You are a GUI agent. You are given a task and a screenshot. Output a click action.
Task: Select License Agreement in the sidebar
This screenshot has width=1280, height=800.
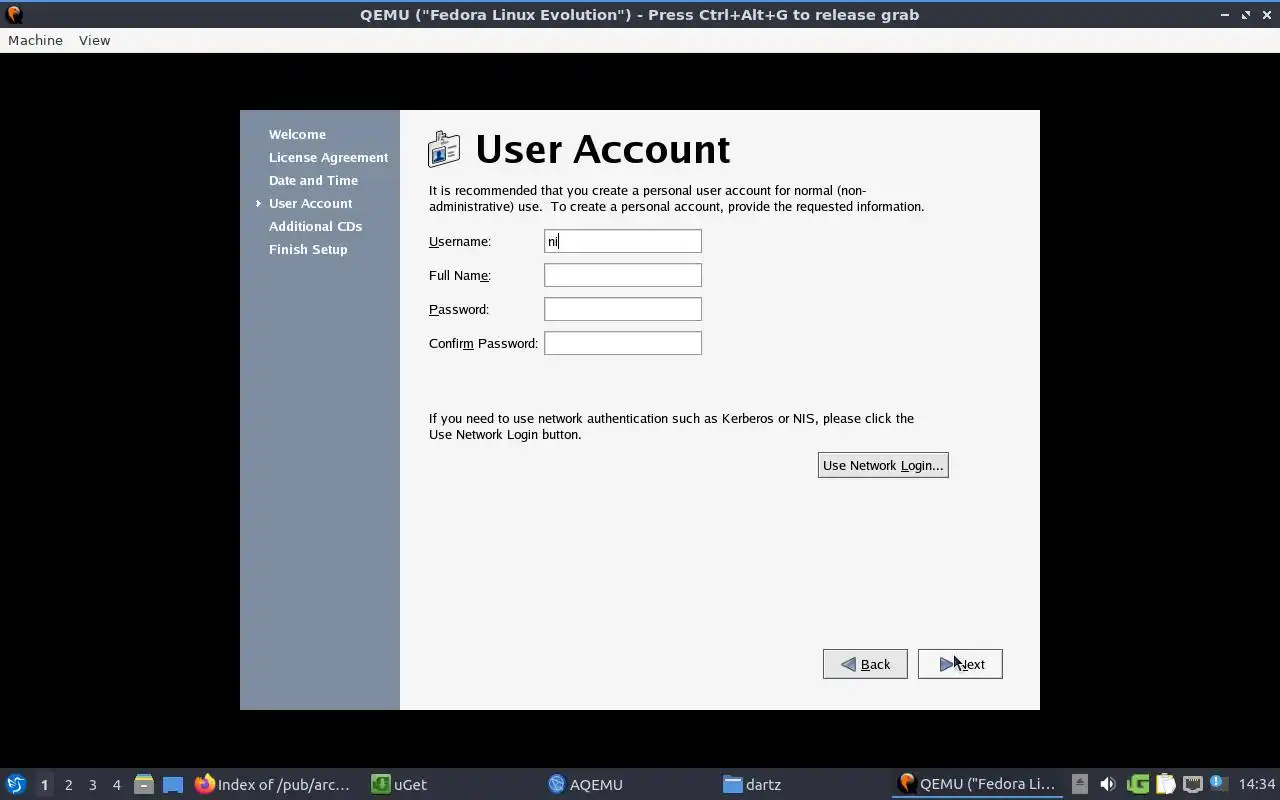pyautogui.click(x=328, y=157)
